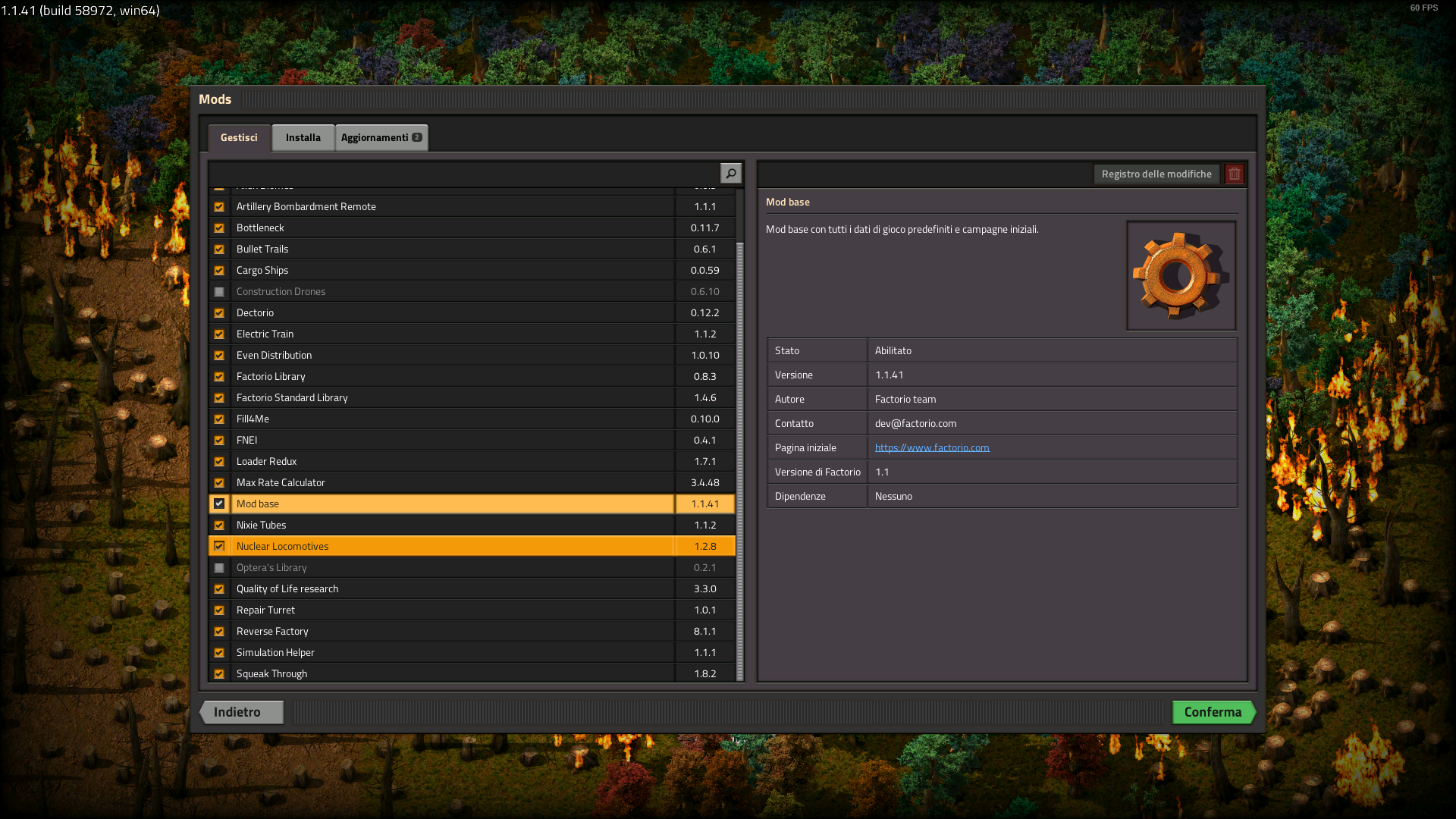Screen dimensions: 1456x819
Task: Select the Quality of Life research name
Action: click(287, 588)
